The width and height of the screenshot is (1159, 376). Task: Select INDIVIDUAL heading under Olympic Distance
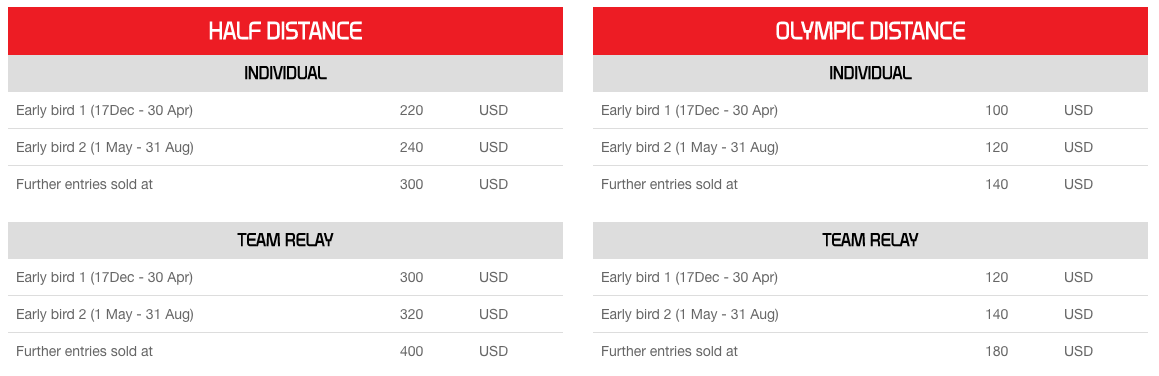tap(870, 73)
